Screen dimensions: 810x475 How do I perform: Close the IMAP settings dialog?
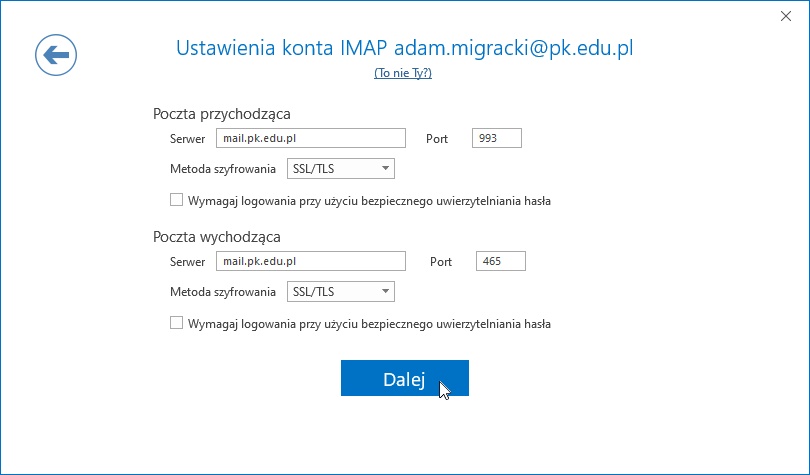click(x=785, y=16)
